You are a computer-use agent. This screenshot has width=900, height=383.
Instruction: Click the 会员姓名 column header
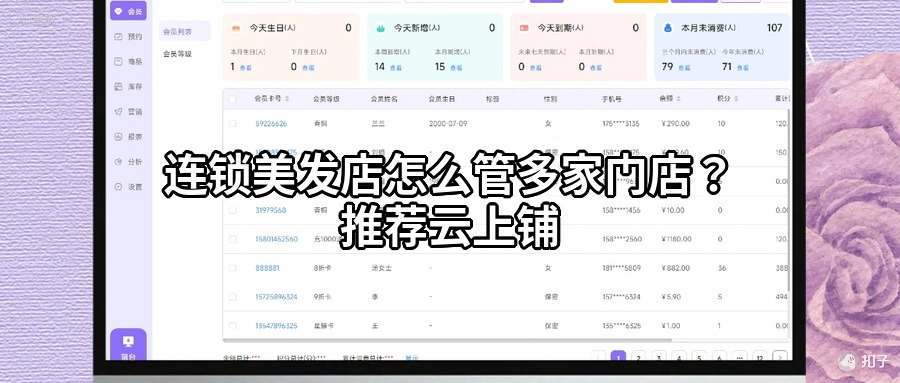(x=384, y=99)
